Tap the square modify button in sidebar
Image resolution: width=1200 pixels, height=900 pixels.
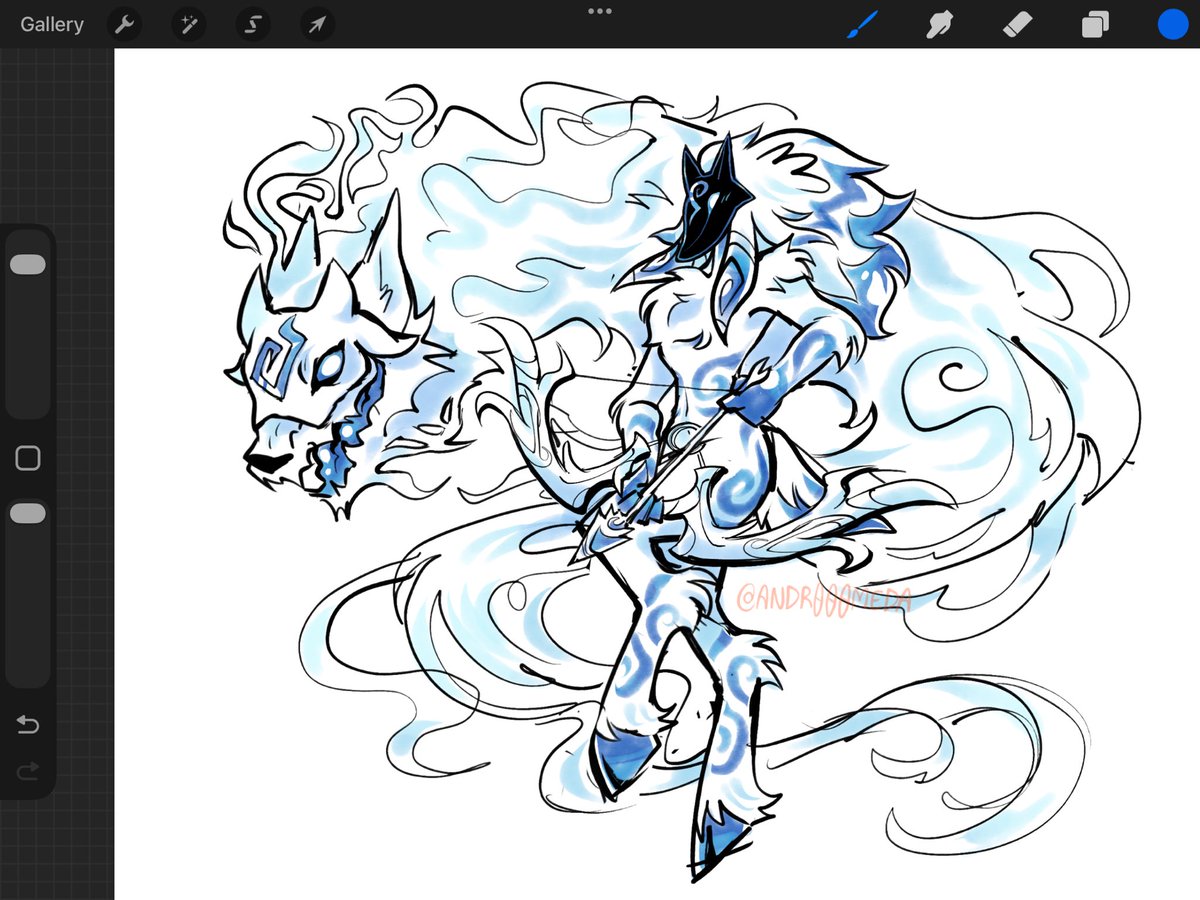point(28,458)
